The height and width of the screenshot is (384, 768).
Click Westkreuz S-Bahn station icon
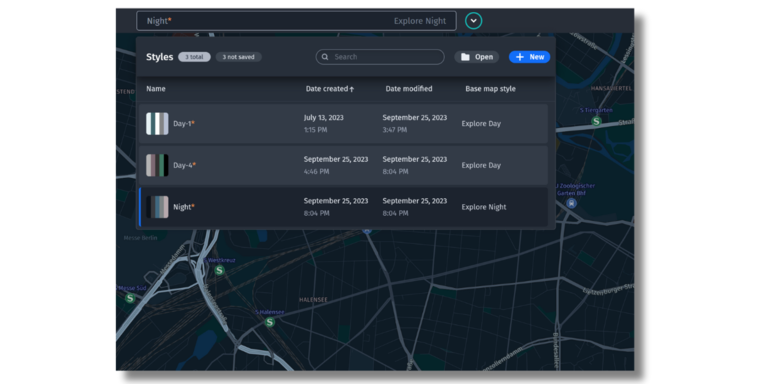coord(219,270)
